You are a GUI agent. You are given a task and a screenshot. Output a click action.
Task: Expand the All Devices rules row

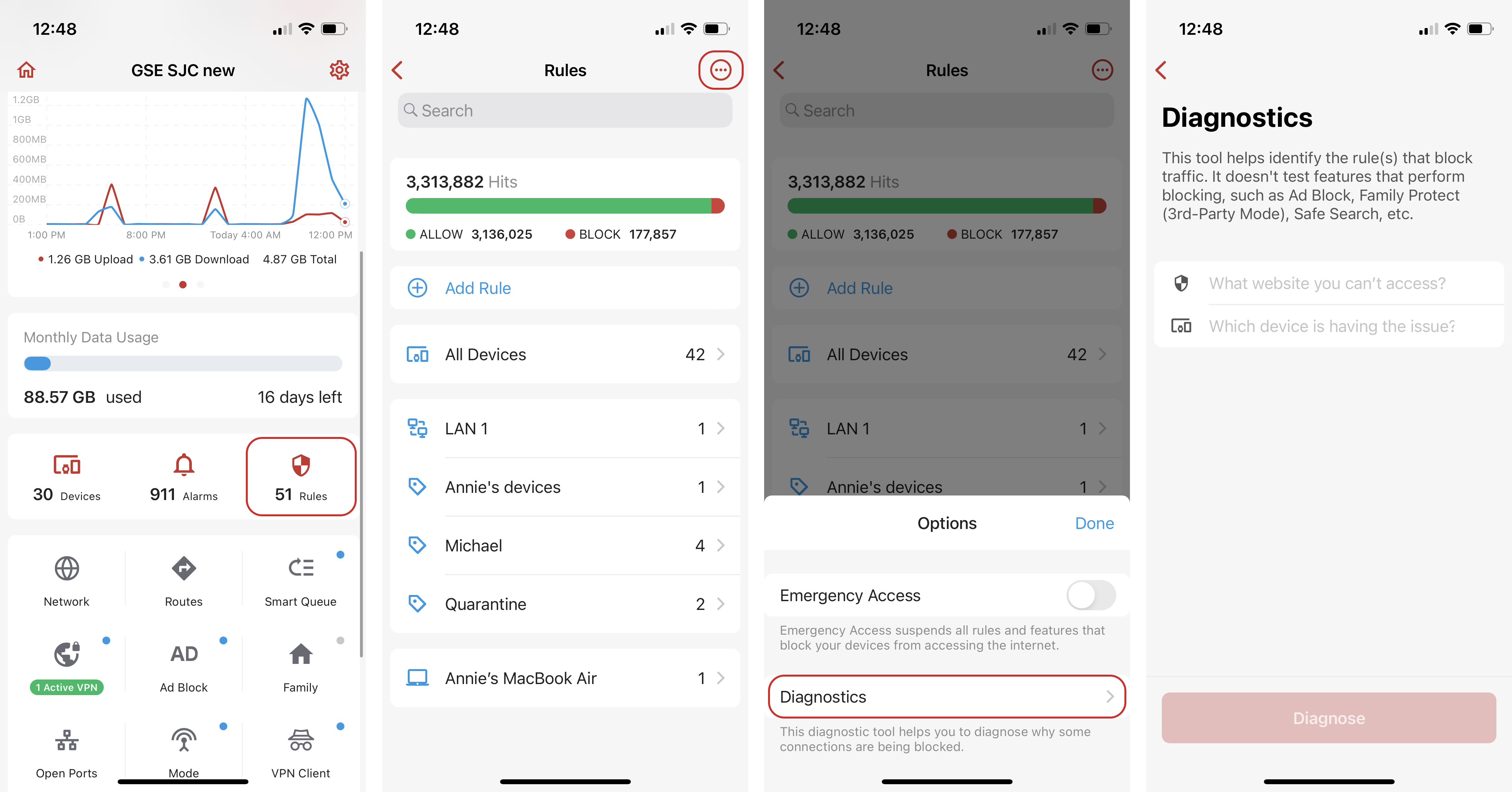(565, 354)
